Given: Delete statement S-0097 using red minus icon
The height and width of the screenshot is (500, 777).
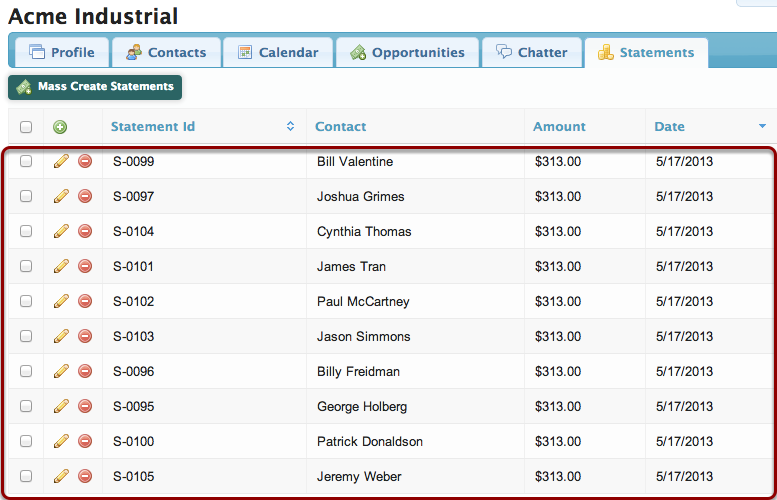Looking at the screenshot, I should point(85,196).
